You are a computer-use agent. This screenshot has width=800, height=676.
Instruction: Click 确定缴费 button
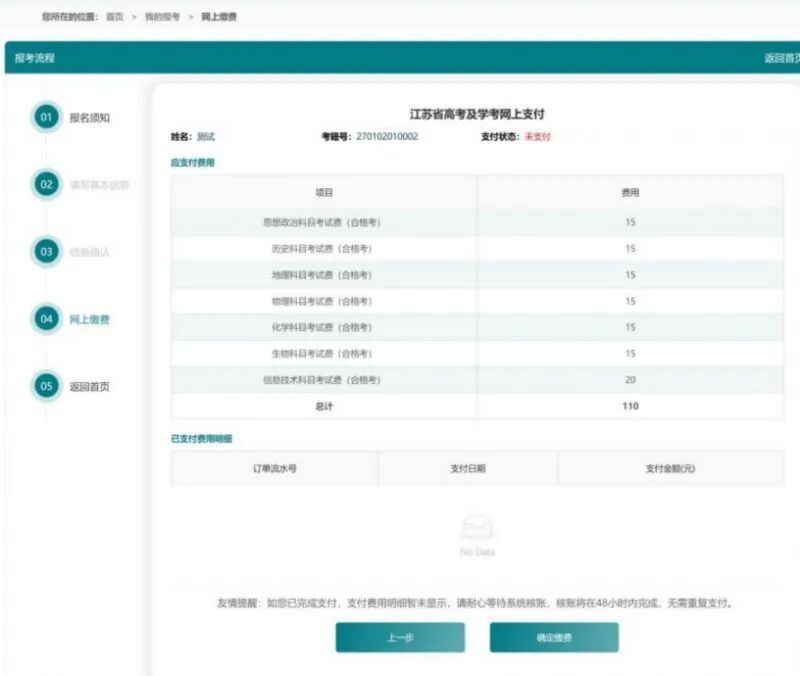pos(554,637)
